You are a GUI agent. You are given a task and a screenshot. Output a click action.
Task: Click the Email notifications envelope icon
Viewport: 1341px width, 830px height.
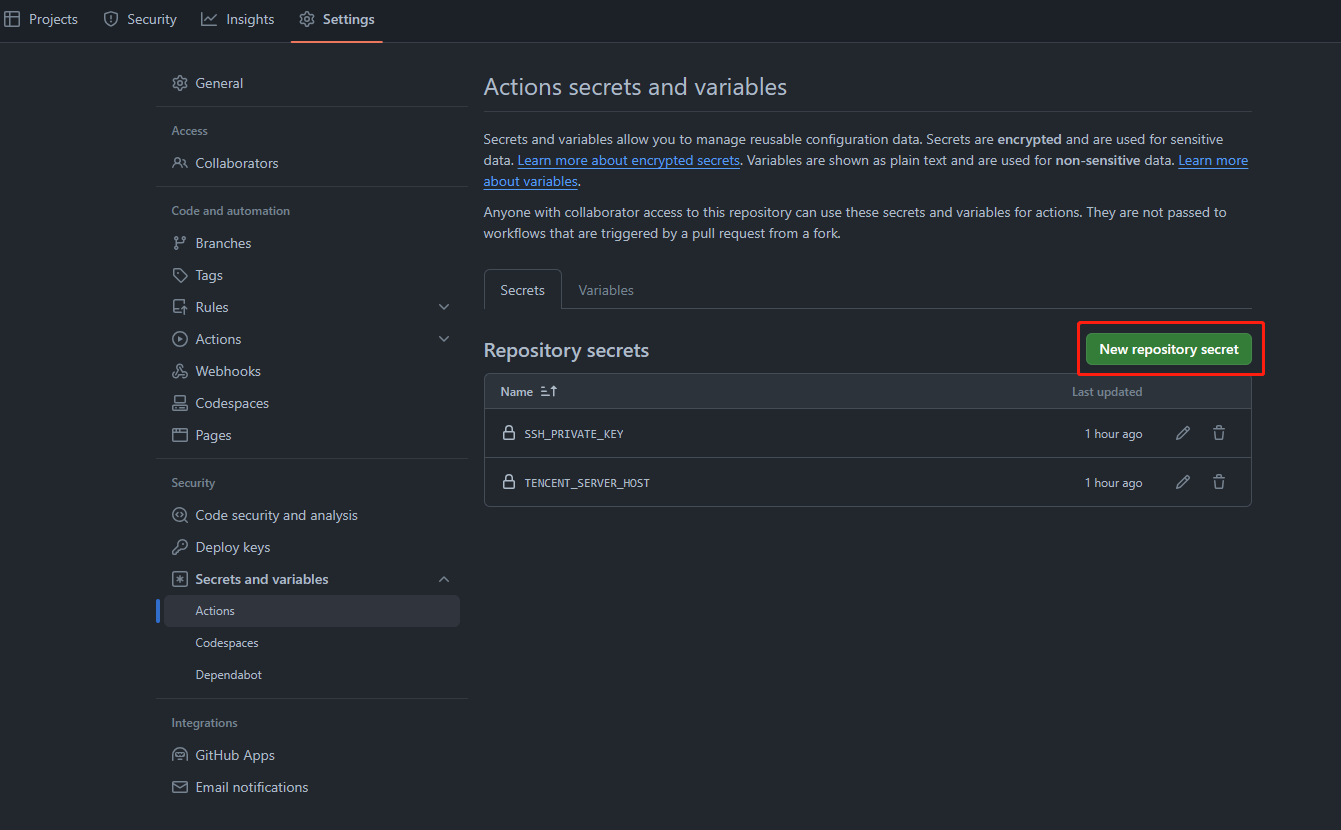180,787
